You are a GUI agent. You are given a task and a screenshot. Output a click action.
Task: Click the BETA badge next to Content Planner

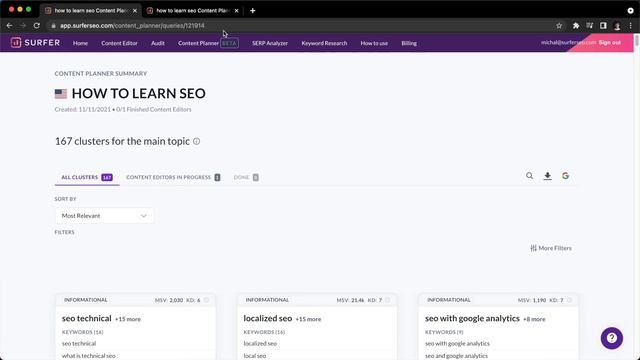coord(229,43)
